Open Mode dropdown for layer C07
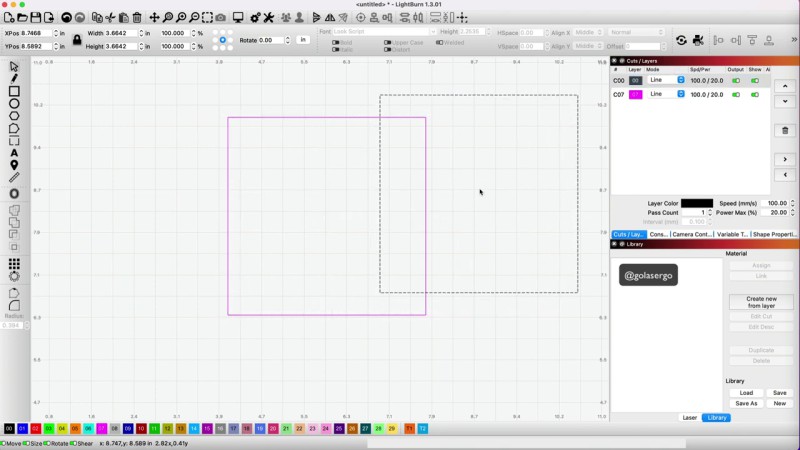Viewport: 800px width, 450px height. (x=666, y=94)
